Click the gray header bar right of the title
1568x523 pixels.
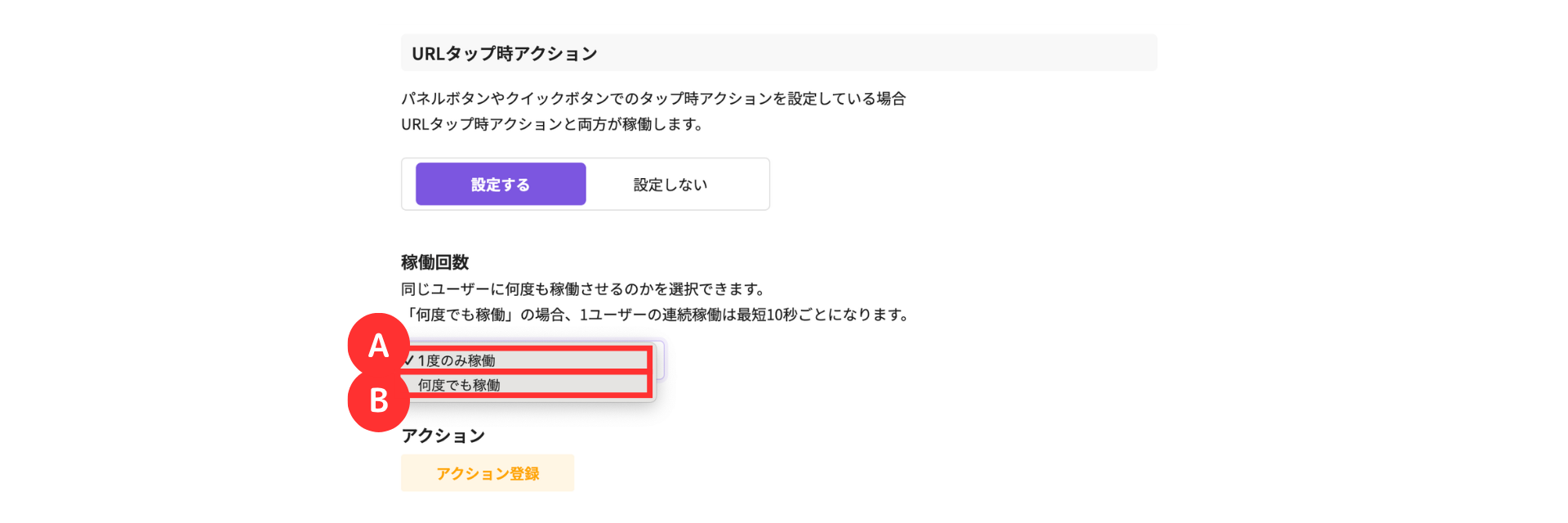tap(878, 53)
